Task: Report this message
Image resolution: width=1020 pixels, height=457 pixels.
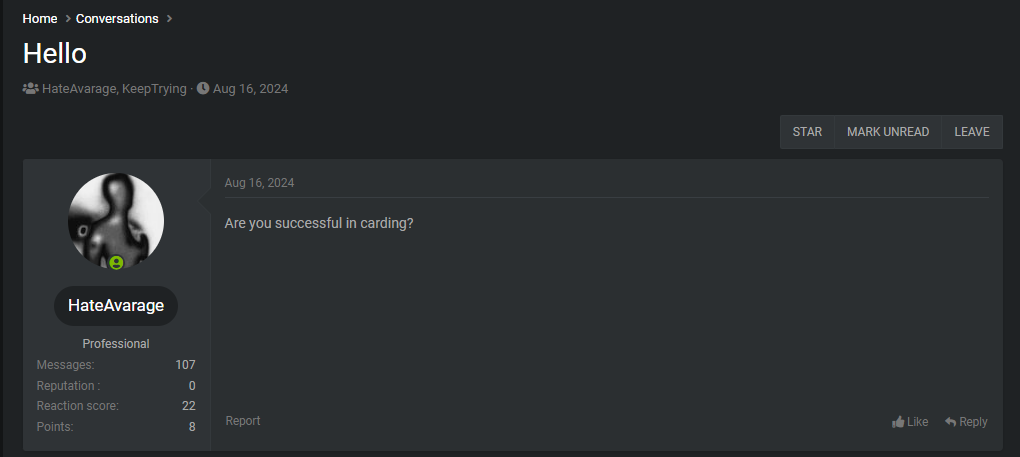Action: coord(243,421)
